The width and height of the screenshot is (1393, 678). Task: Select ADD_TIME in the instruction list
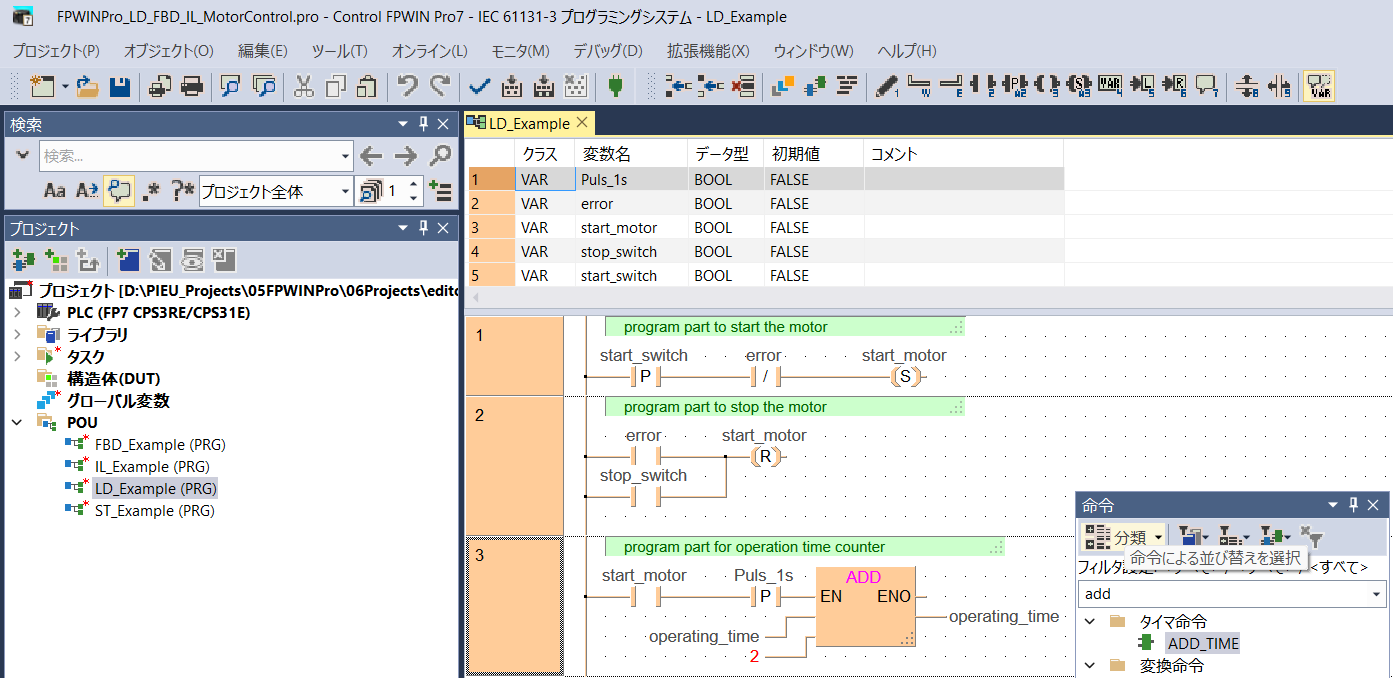pos(1203,644)
